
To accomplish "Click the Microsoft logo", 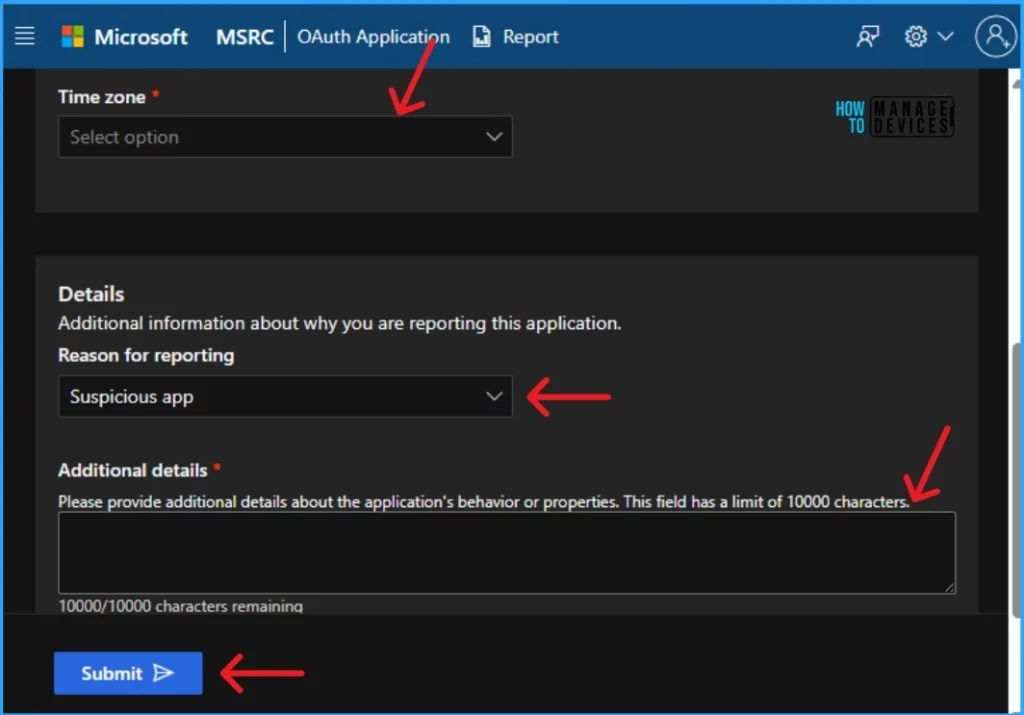I will point(124,37).
